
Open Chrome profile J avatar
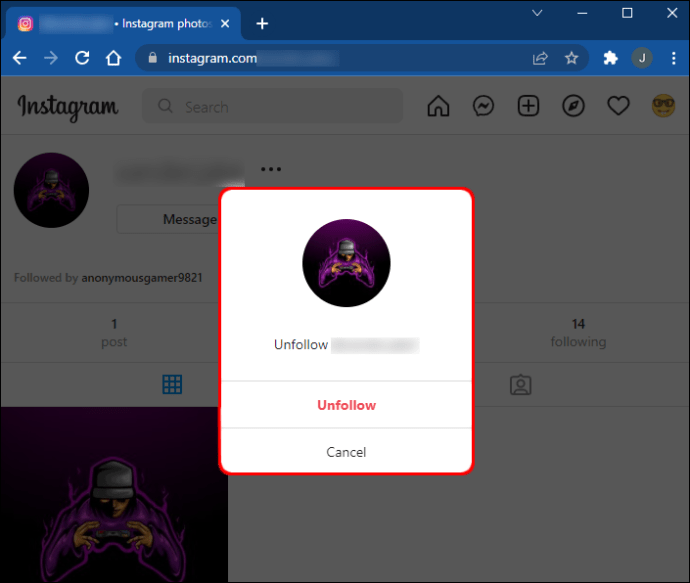(x=642, y=58)
